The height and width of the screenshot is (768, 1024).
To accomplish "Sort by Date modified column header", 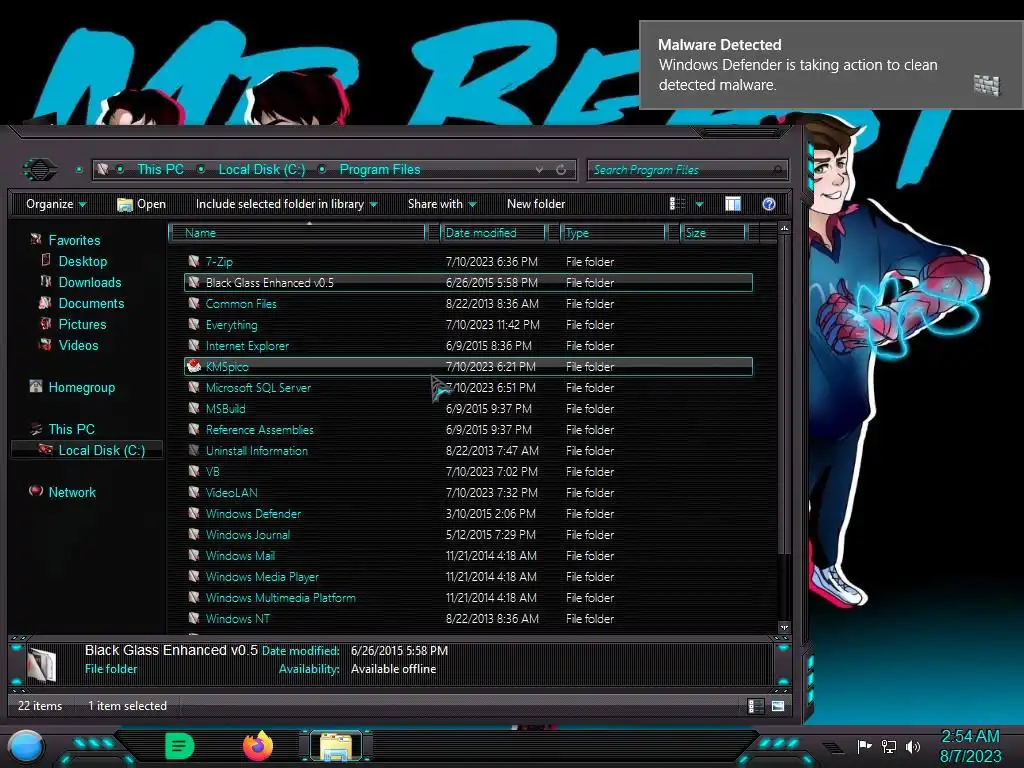I will pos(493,233).
